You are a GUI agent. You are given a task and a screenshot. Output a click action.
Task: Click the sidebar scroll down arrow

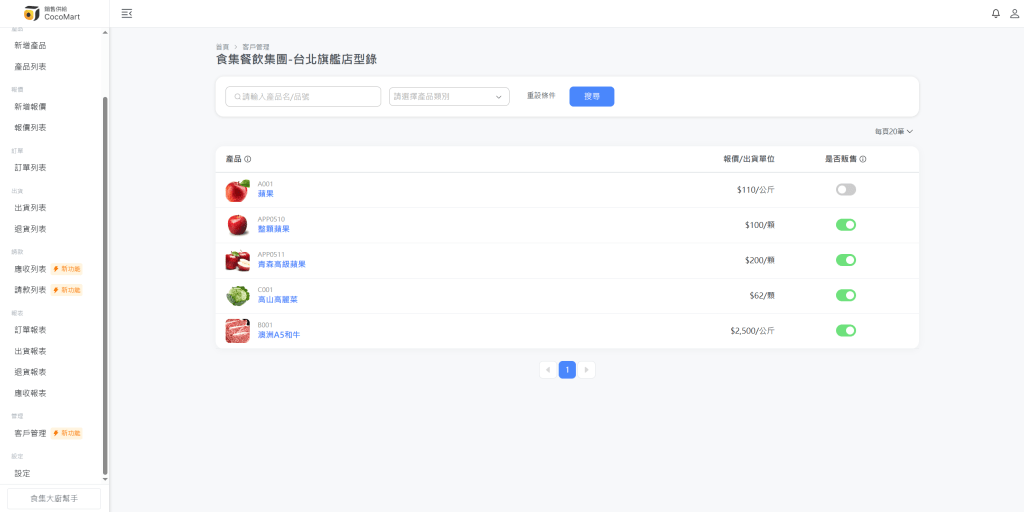[105, 479]
